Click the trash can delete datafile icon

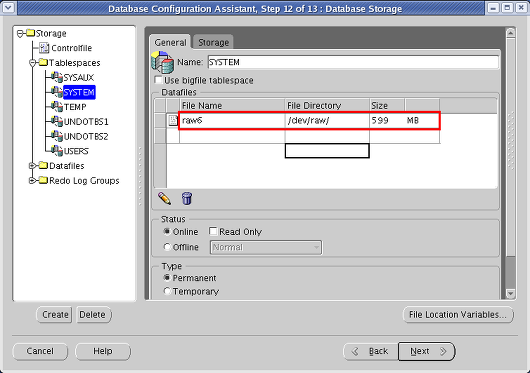[x=187, y=198]
